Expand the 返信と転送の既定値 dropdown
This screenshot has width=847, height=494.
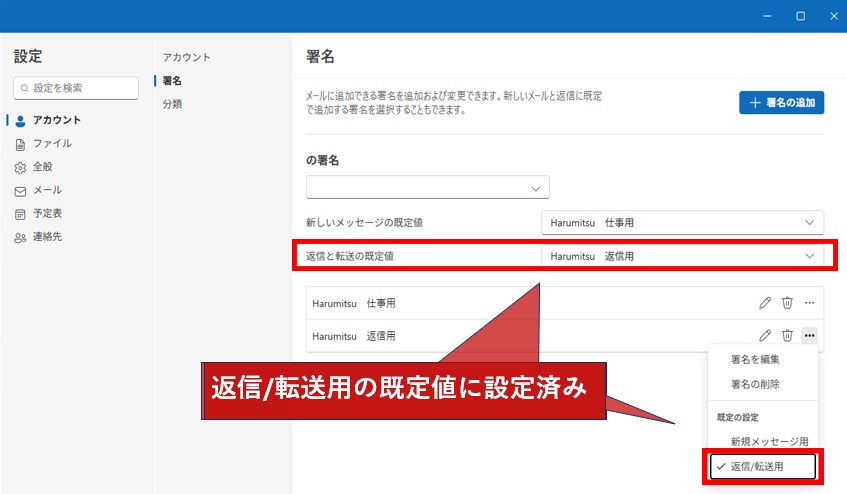682,256
